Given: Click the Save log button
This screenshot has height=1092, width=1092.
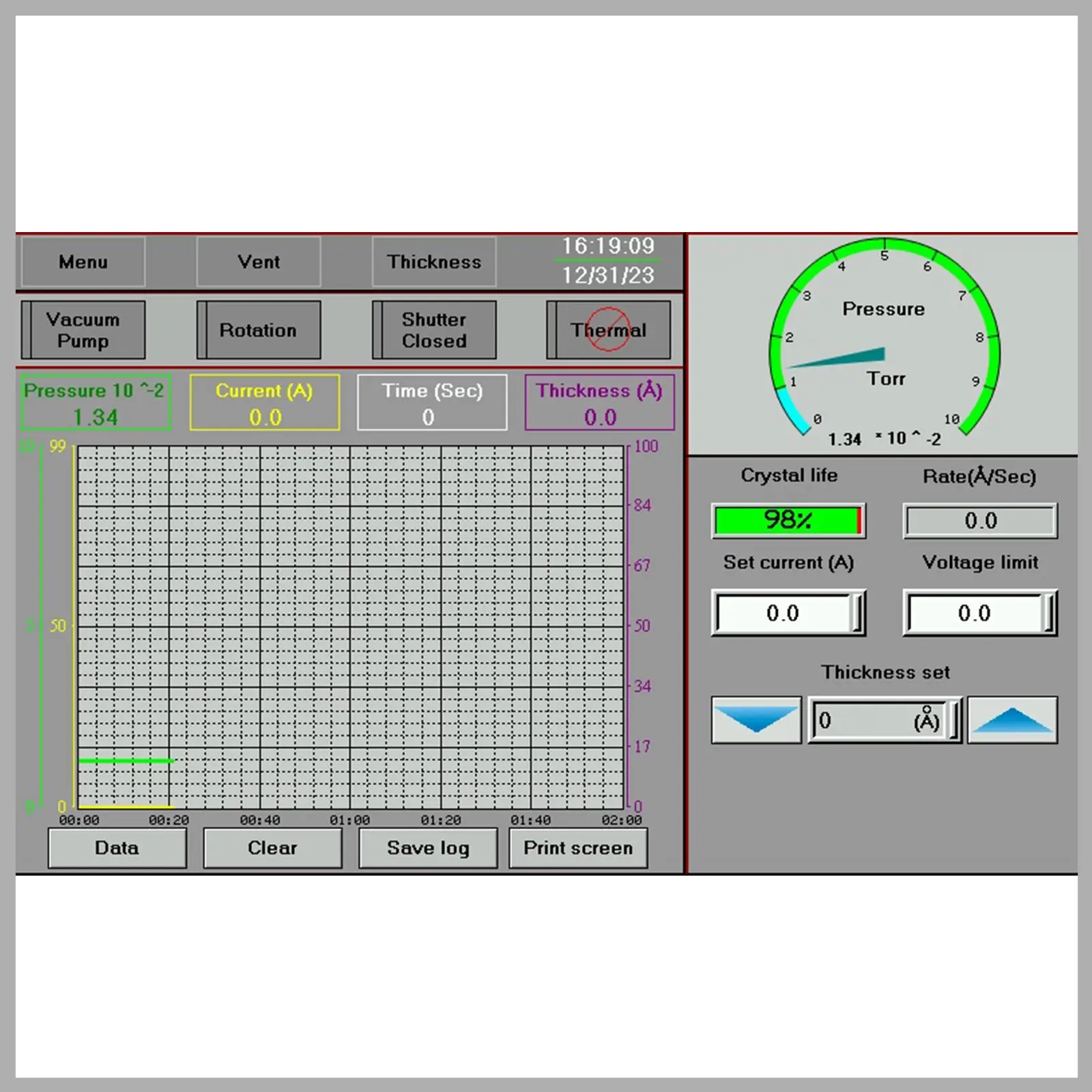Looking at the screenshot, I should click(x=428, y=848).
